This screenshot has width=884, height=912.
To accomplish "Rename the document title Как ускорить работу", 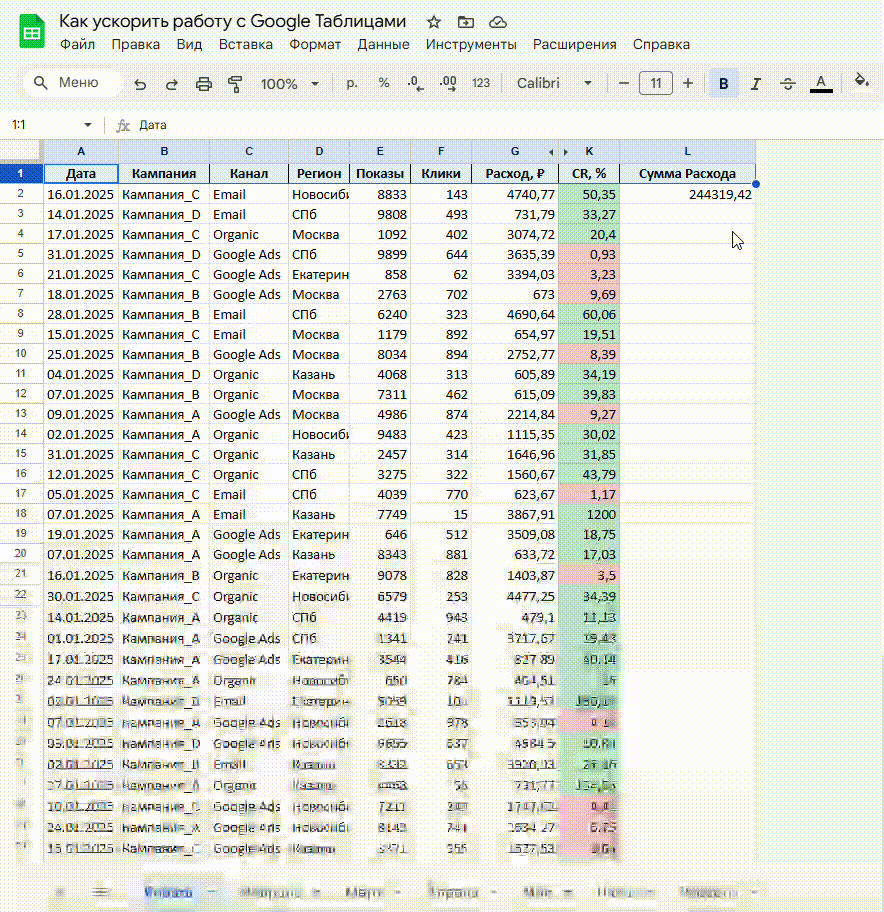I will click(x=233, y=22).
